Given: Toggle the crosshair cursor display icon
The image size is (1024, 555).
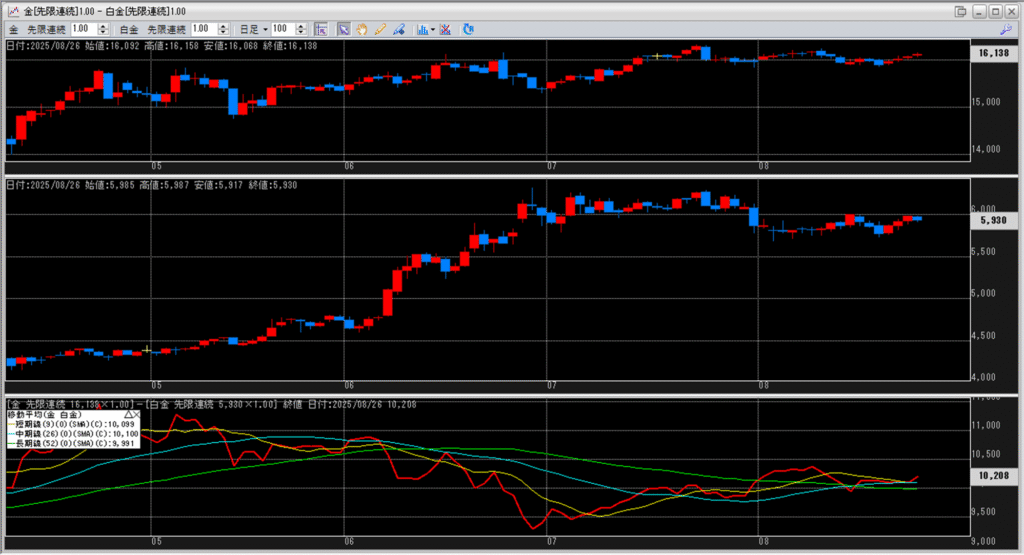Looking at the screenshot, I should click(x=321, y=29).
